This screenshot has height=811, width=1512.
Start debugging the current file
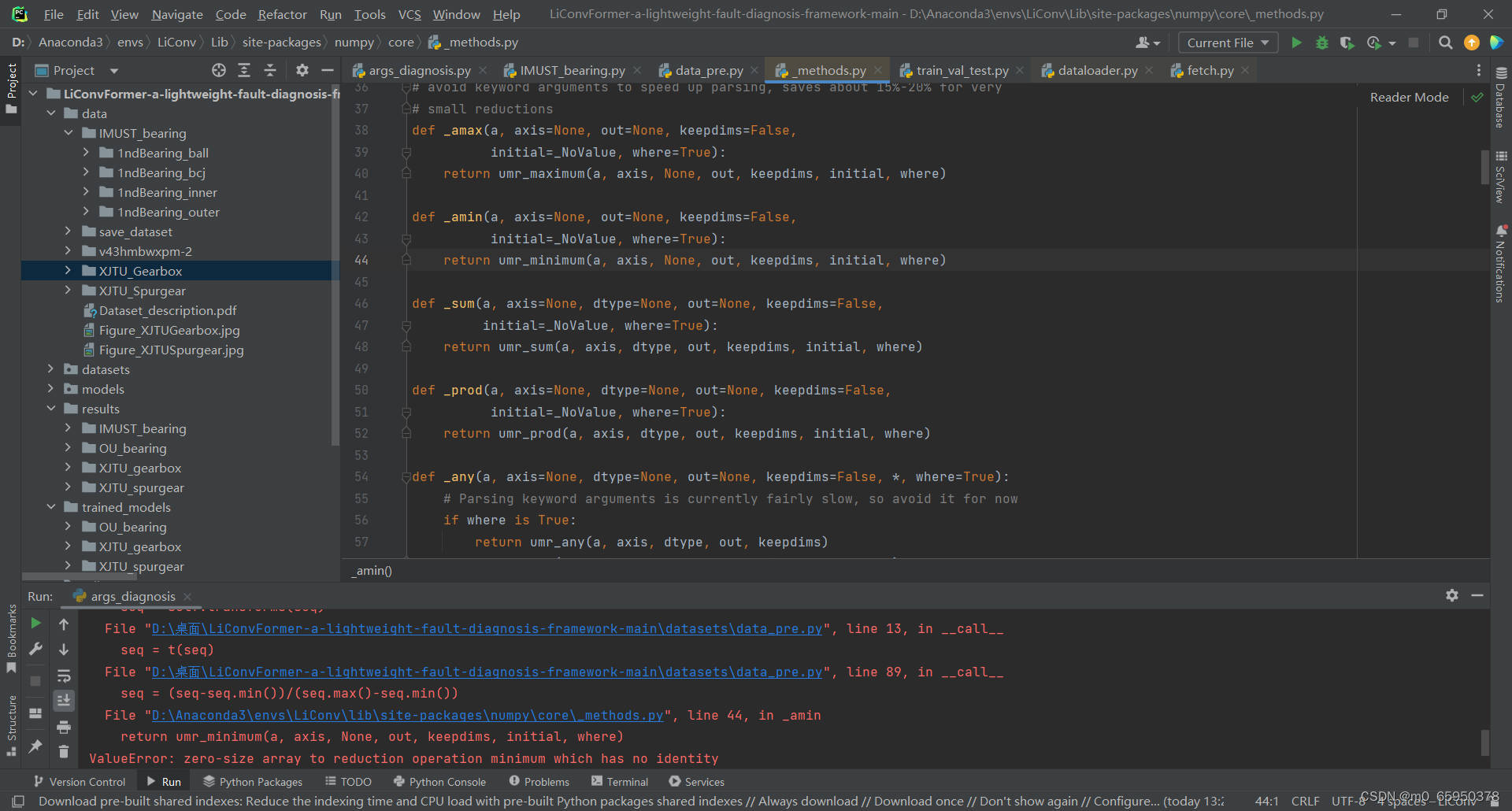coord(1321,43)
